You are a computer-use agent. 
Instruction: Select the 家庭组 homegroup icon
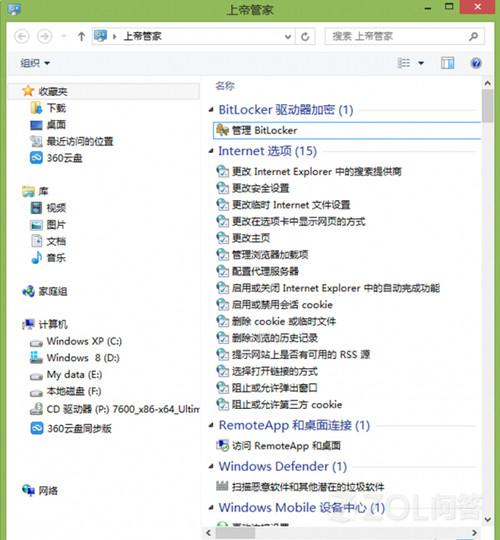pyautogui.click(x=28, y=291)
